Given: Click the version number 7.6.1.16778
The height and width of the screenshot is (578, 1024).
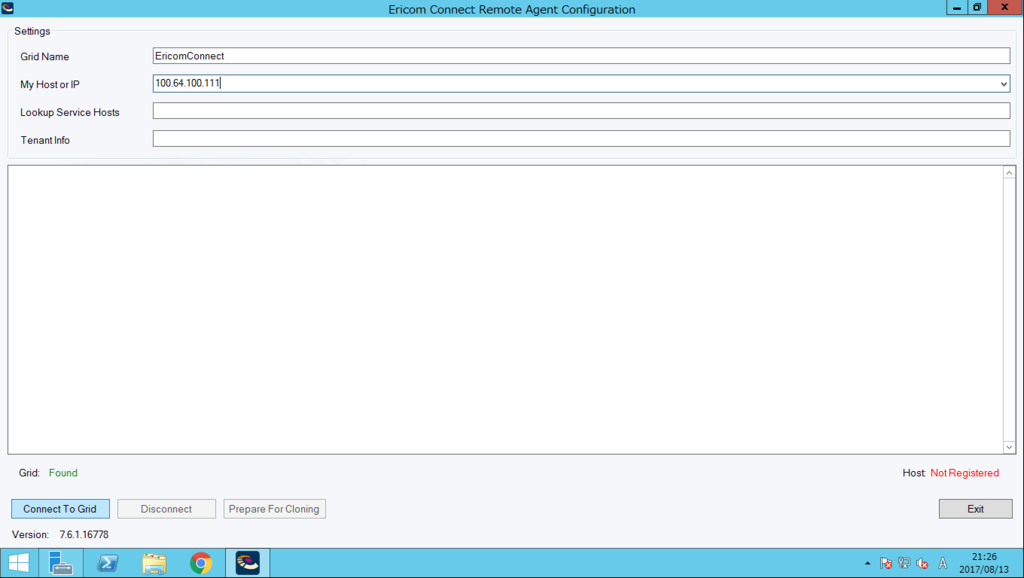Looking at the screenshot, I should point(84,534).
